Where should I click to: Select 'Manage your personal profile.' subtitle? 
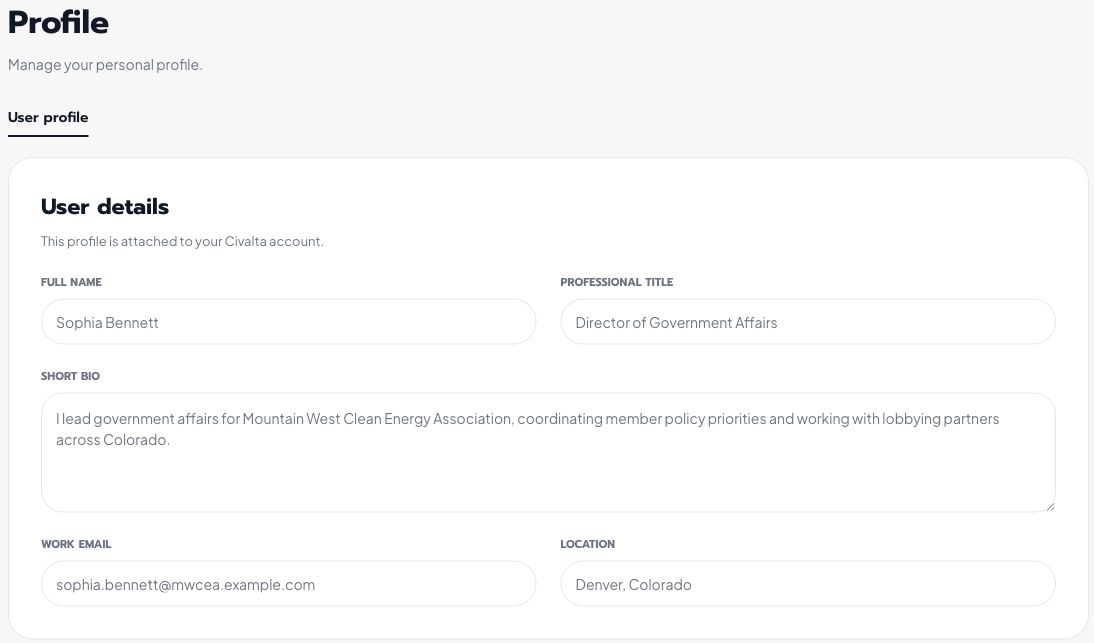click(105, 65)
